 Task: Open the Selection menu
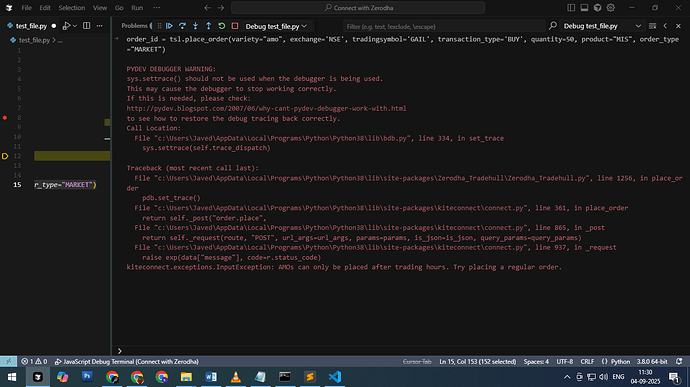tap(72, 7)
